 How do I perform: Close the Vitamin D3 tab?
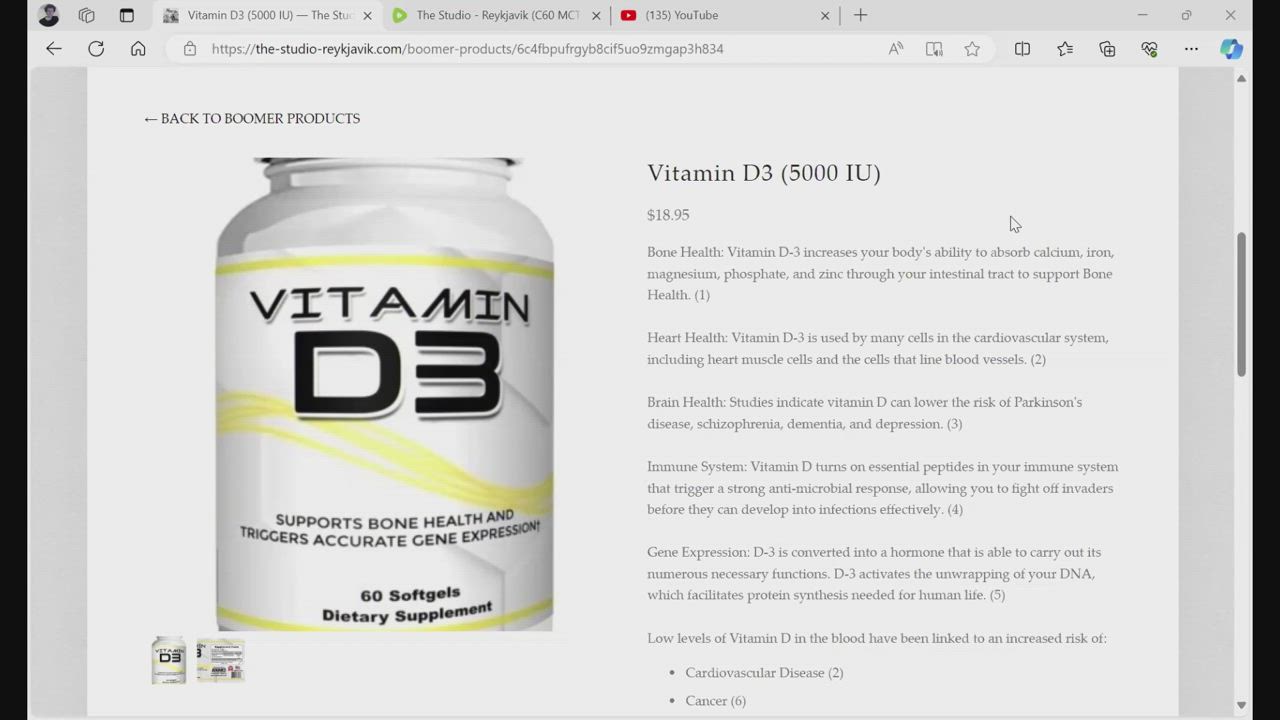tap(367, 15)
